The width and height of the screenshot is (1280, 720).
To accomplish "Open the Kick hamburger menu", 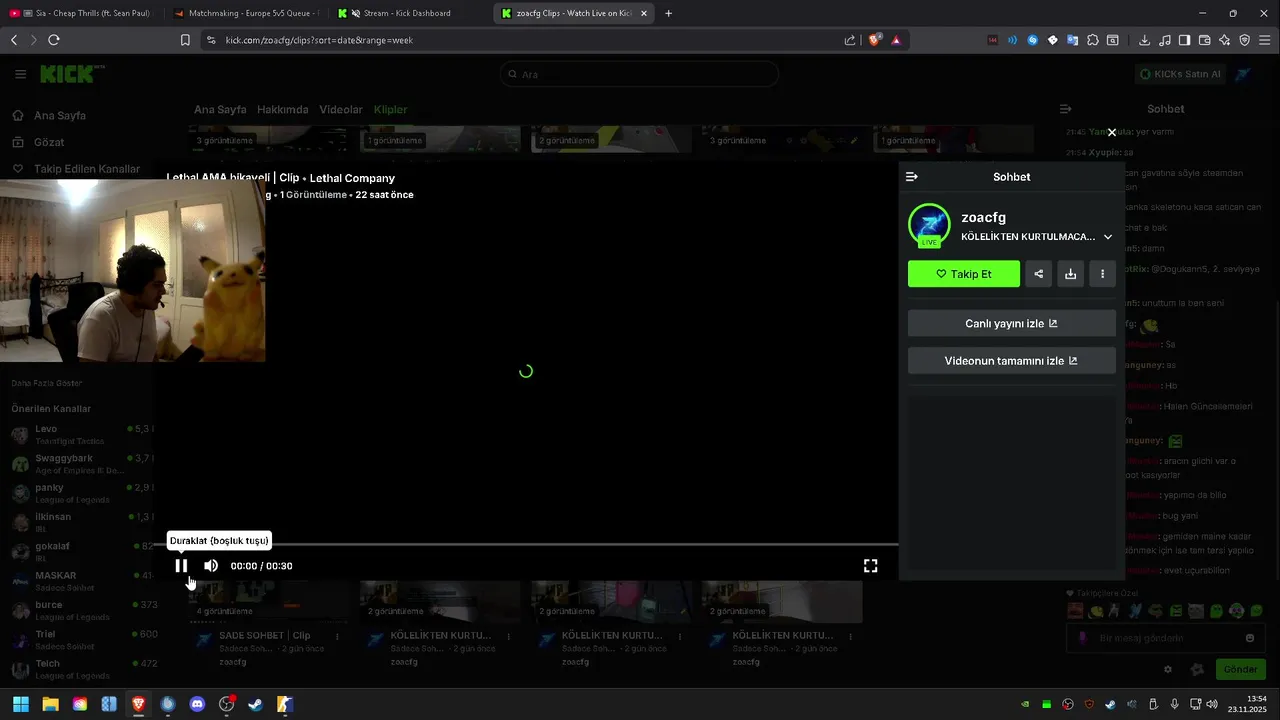I will click(x=20, y=74).
